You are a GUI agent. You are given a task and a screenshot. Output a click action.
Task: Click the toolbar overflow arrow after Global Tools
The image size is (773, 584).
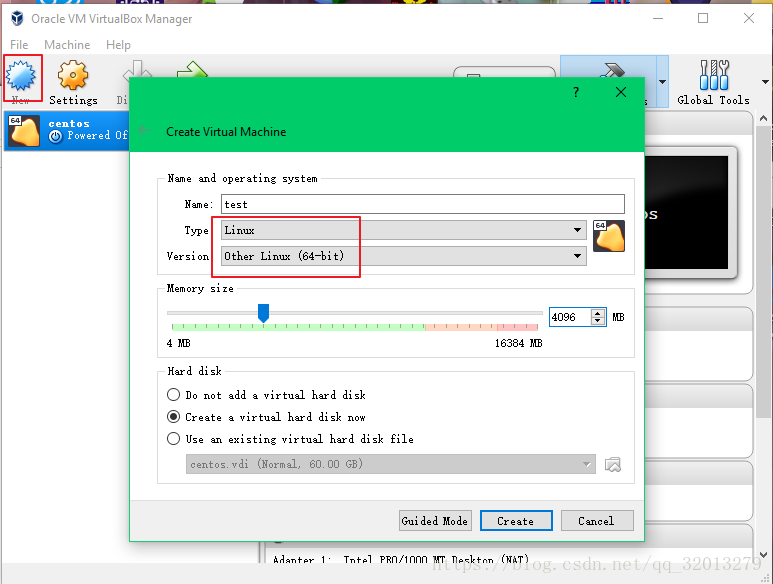coord(765,82)
